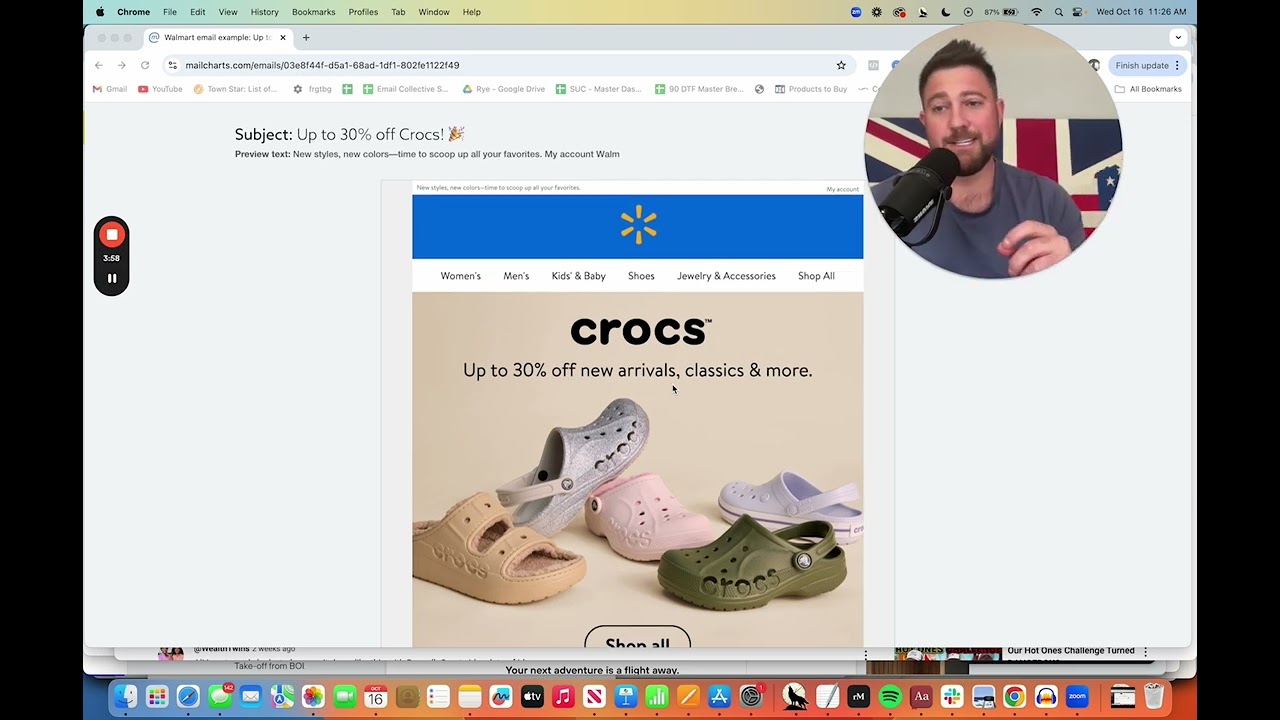Open Photos from the dock

(x=313, y=697)
